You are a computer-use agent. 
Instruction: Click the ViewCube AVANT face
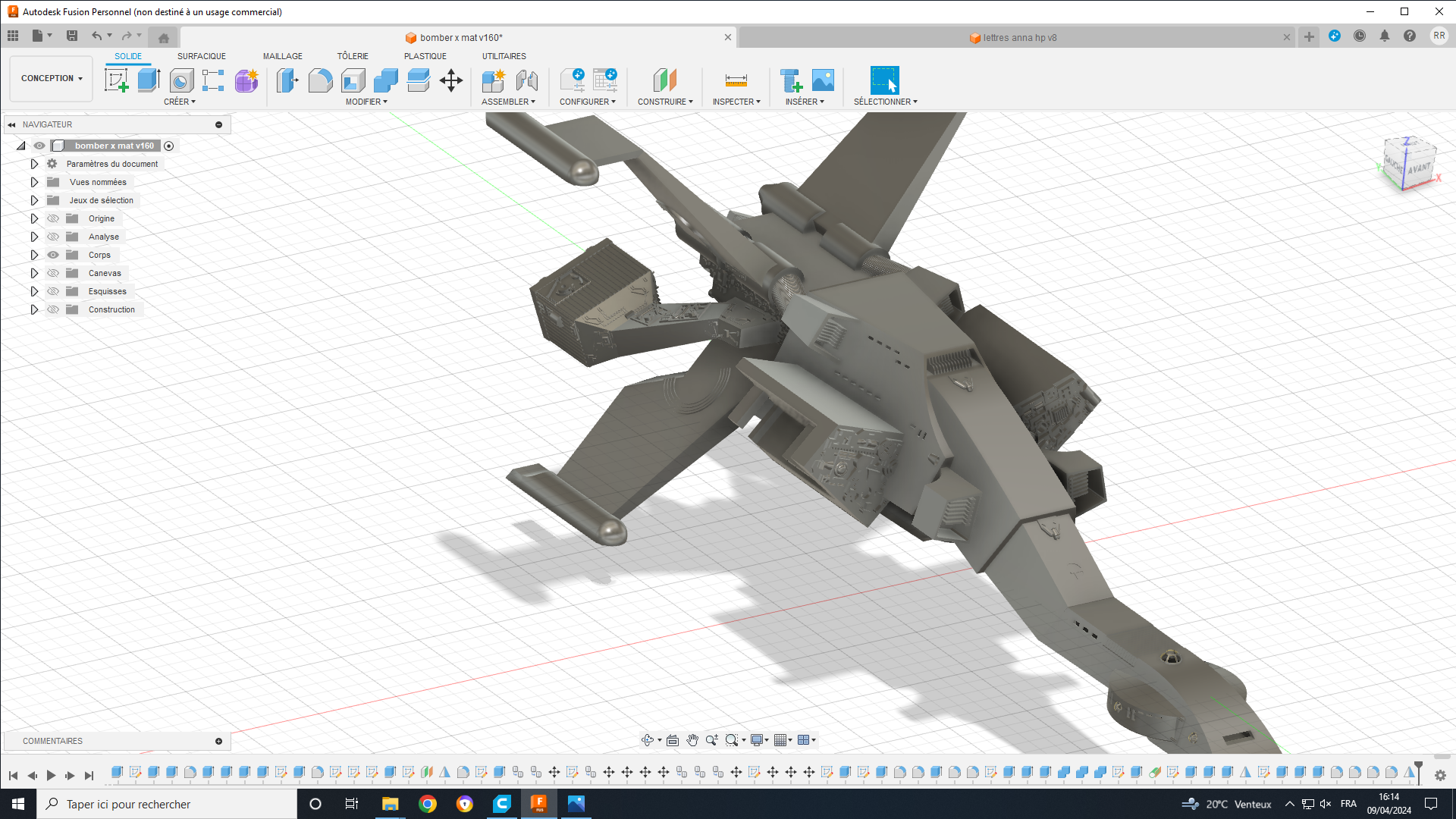coord(1418,168)
